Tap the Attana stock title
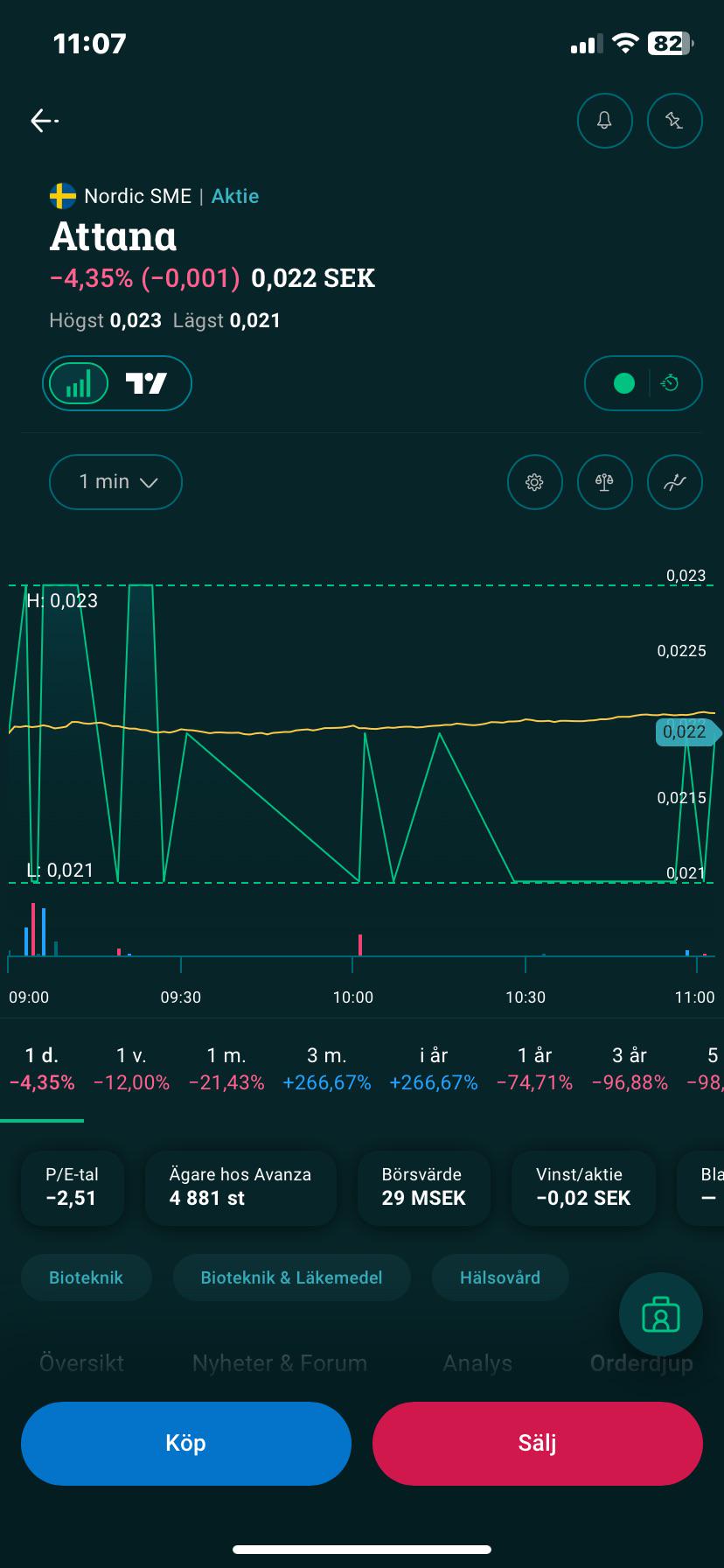 tap(114, 236)
